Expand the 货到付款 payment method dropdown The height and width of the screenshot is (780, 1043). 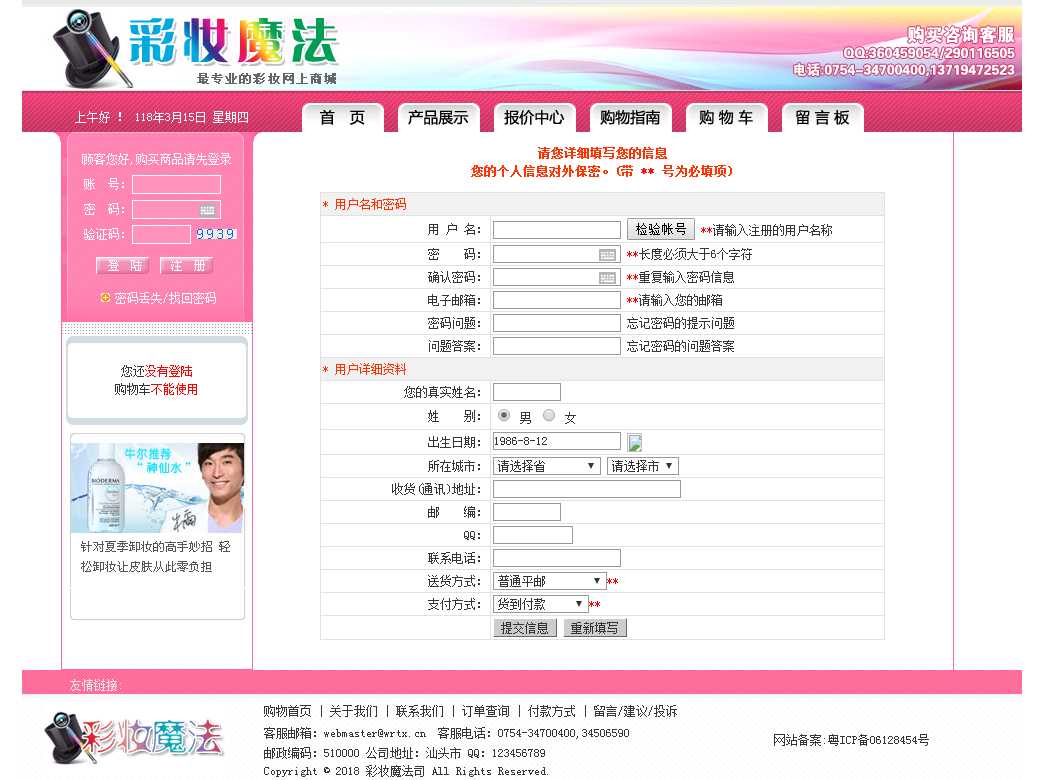tap(540, 604)
